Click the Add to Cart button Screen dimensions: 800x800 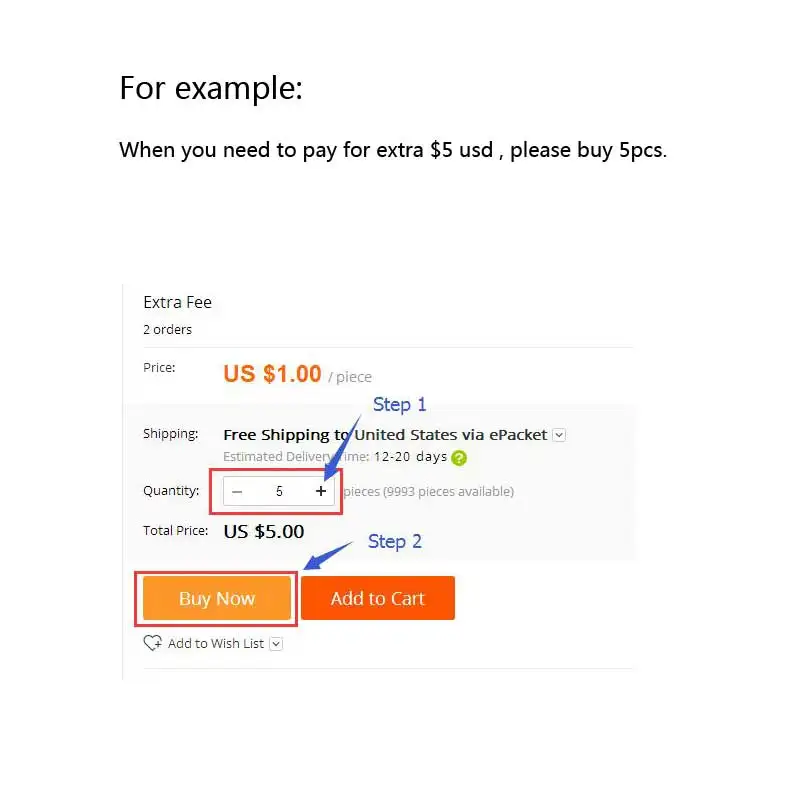(x=378, y=598)
